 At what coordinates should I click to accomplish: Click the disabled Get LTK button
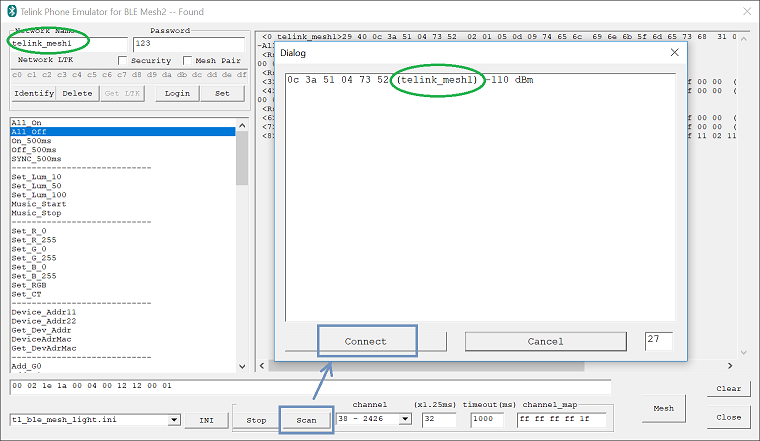[x=122, y=93]
